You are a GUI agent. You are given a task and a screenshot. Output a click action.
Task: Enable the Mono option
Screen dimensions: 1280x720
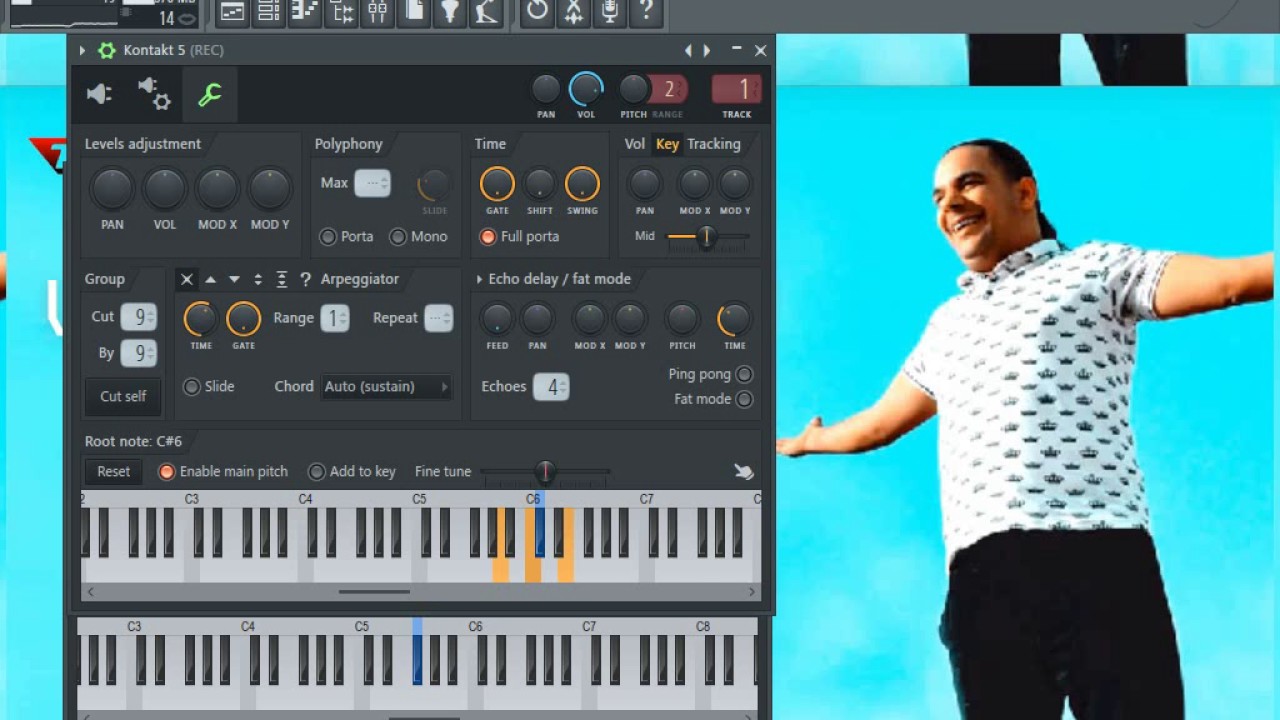pos(418,237)
